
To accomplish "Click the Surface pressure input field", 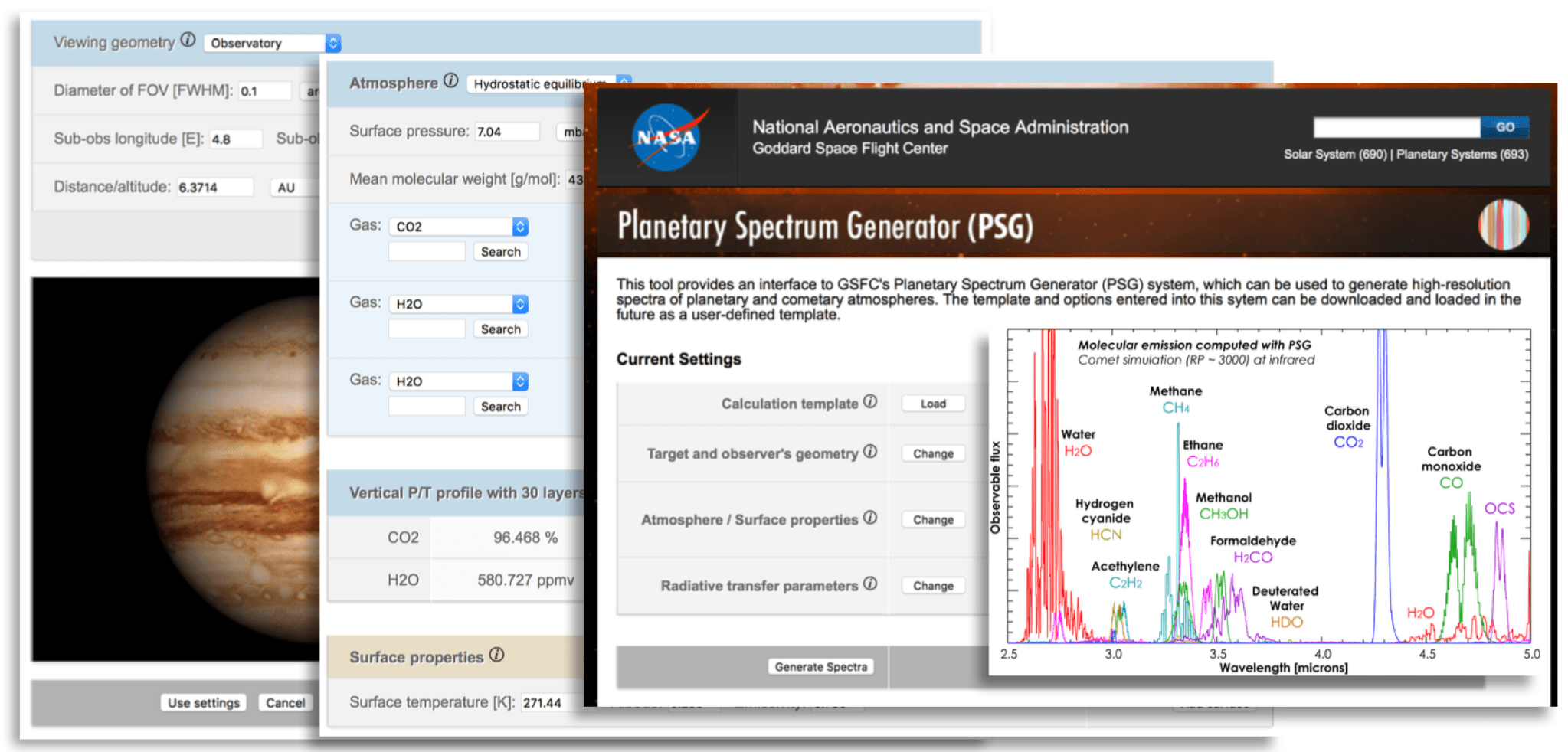I will (507, 132).
